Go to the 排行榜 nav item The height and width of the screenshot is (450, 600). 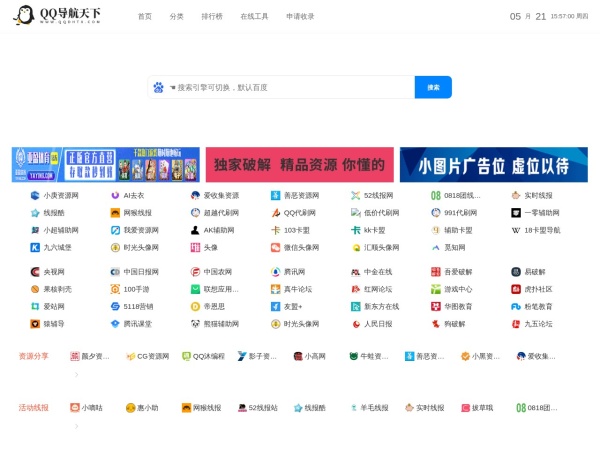click(212, 16)
